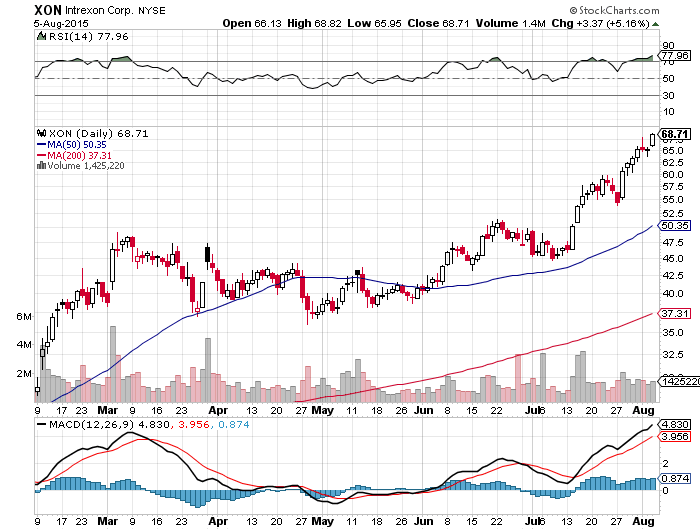Click the MACD(12,26,9) indicator label
The width and height of the screenshot is (700, 530).
(92, 424)
